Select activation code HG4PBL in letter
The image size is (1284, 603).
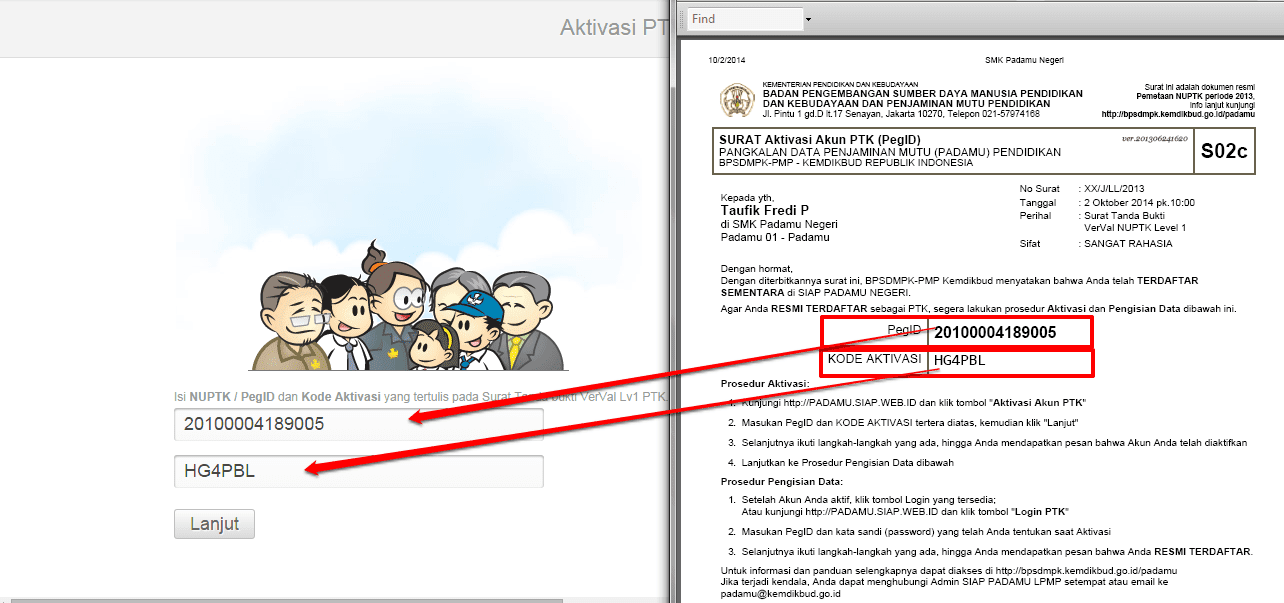[x=960, y=360]
